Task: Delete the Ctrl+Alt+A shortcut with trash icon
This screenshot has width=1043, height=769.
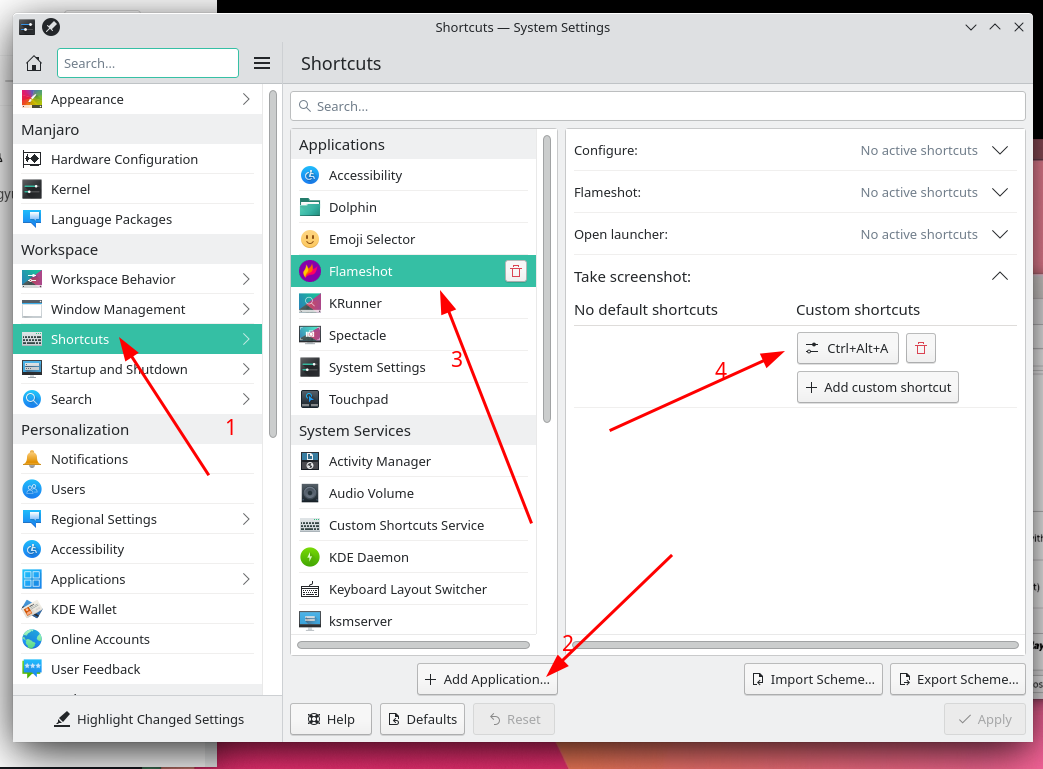Action: [x=921, y=348]
